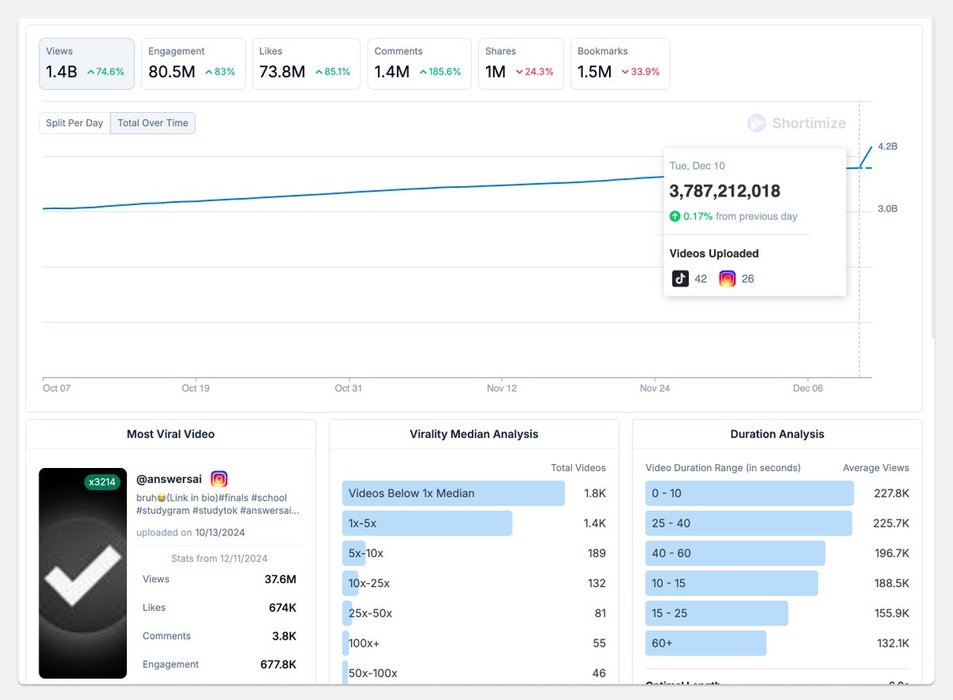Switch chart to Split Per Day
953x700 pixels.
(74, 123)
